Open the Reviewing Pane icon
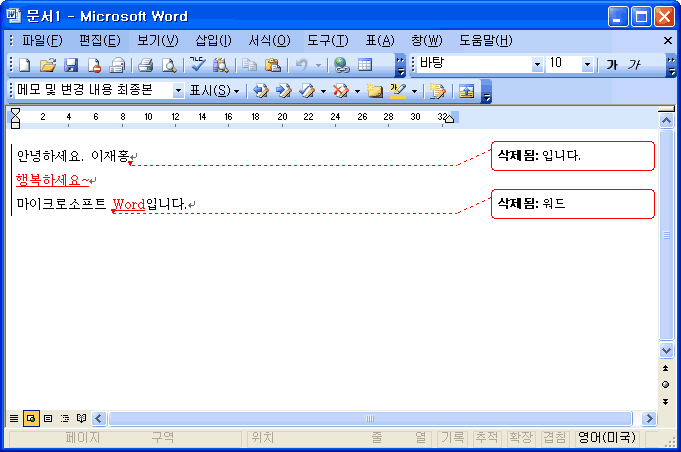 465,91
